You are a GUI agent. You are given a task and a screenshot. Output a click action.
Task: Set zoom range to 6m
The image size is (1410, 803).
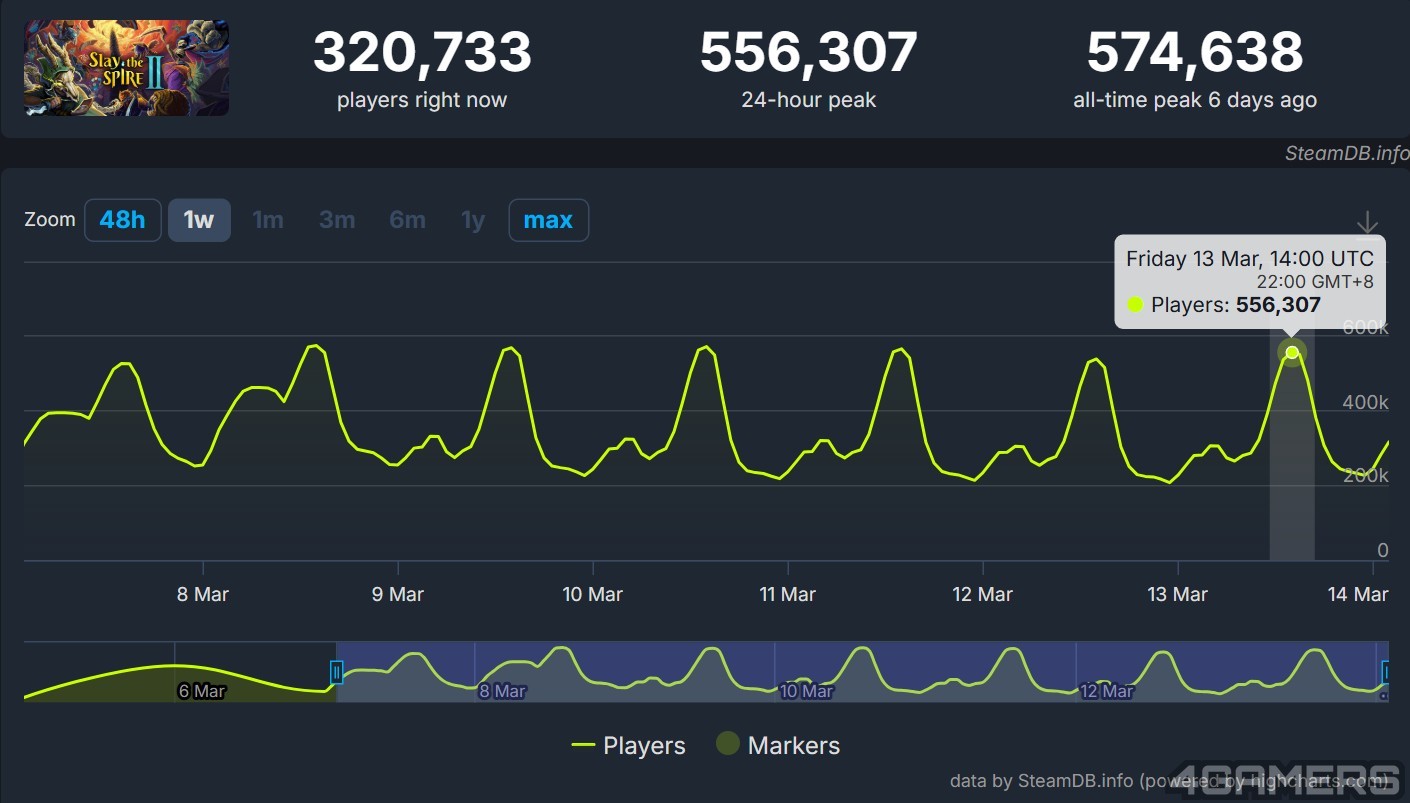(x=407, y=220)
